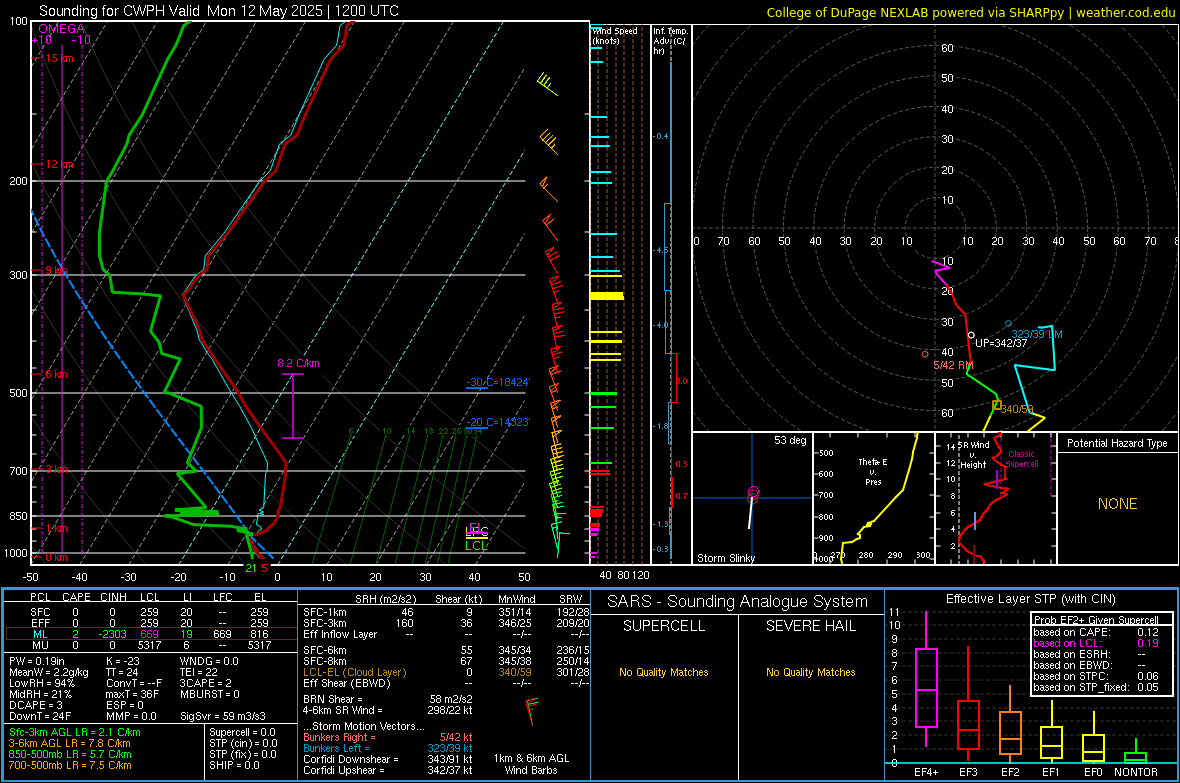1180x783 pixels.
Task: Click the '700-500mb LR = 7.5 C/km' line
Action: pos(70,765)
